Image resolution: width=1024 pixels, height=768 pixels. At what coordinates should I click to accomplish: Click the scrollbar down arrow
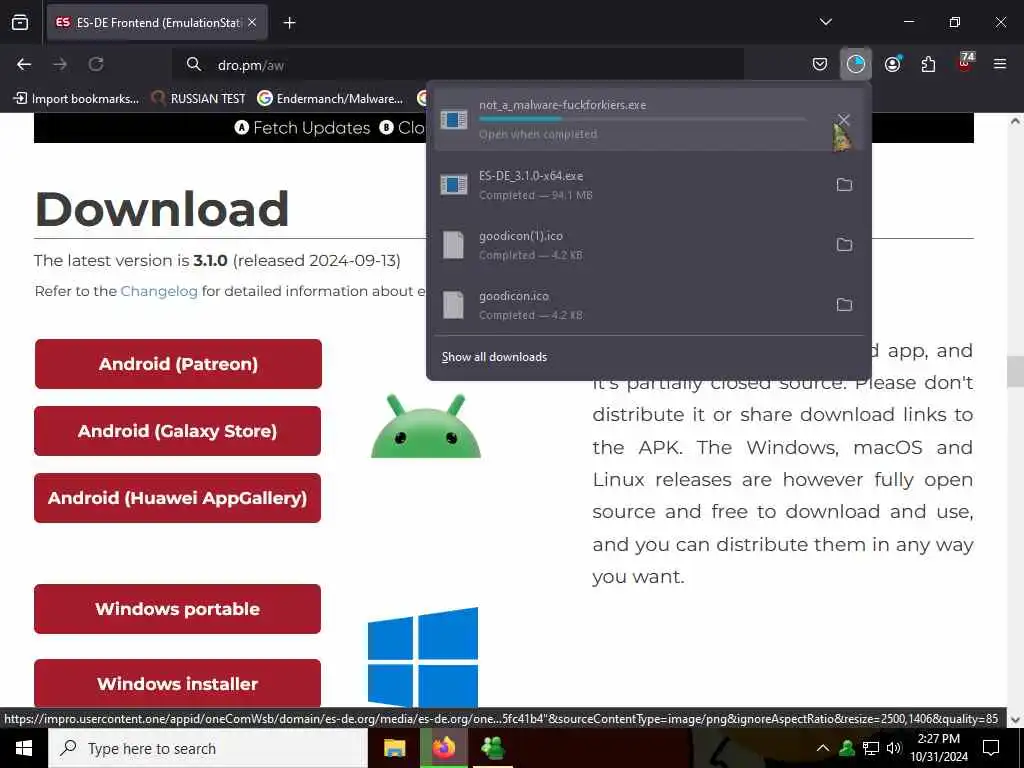1015,720
